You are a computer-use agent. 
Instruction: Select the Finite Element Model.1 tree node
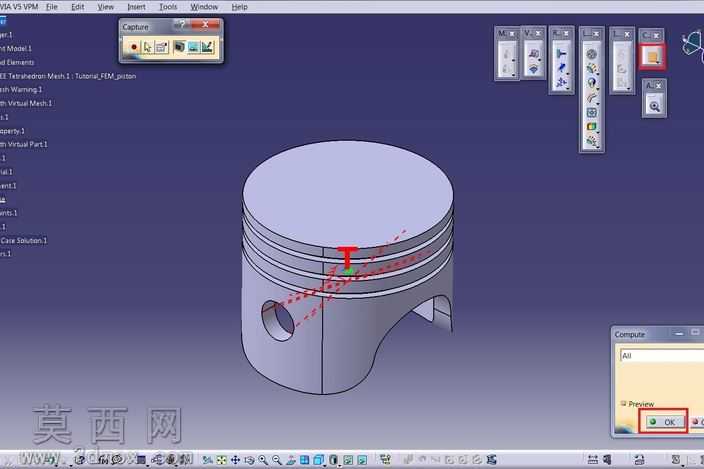[x=16, y=48]
